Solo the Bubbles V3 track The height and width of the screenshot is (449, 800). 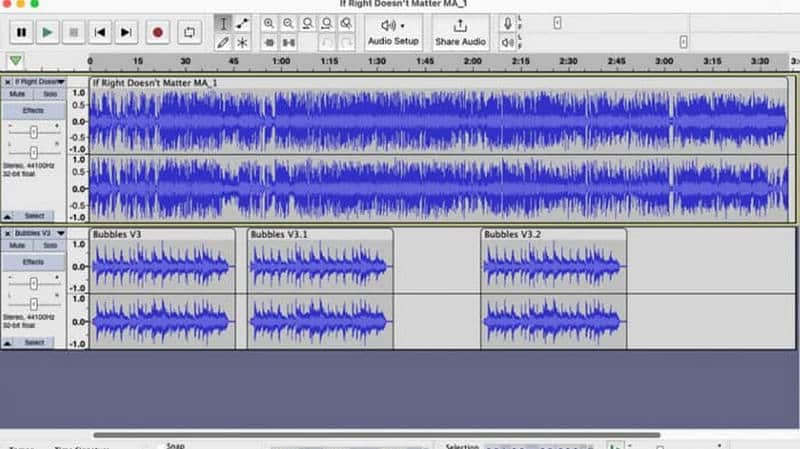[50, 245]
